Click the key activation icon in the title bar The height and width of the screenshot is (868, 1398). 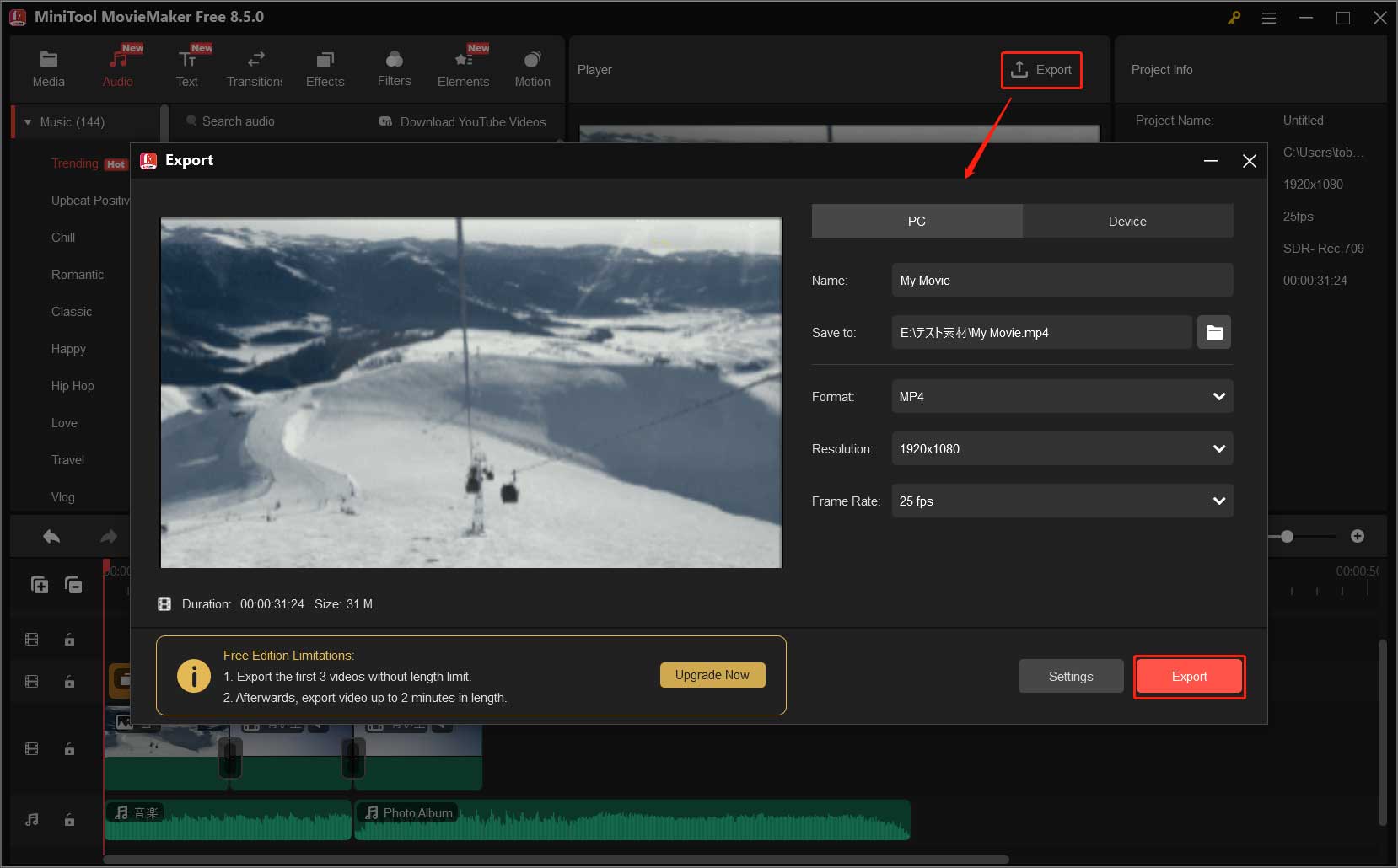point(1234,17)
